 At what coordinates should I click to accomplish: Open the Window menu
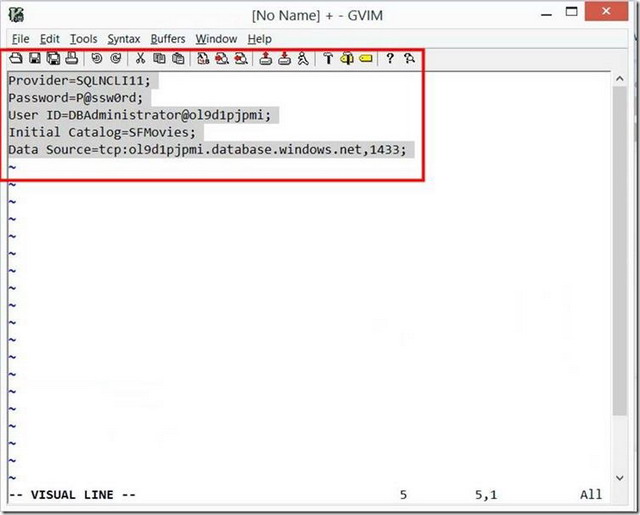coord(216,39)
